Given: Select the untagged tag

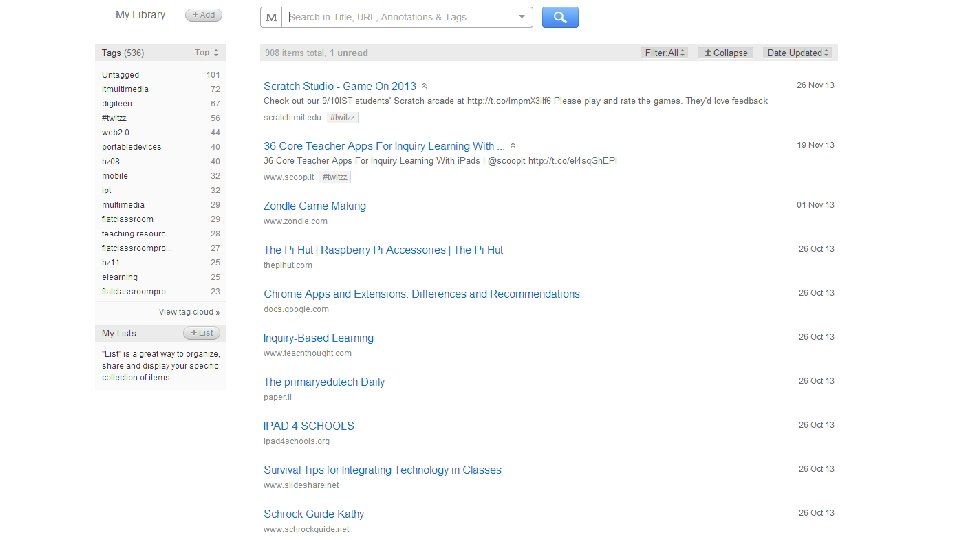Looking at the screenshot, I should (x=121, y=75).
